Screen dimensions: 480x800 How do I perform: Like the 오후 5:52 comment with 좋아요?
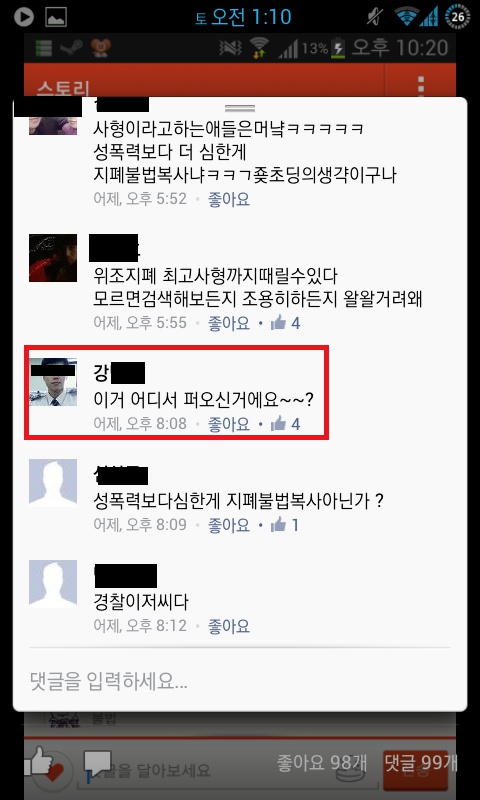(229, 199)
